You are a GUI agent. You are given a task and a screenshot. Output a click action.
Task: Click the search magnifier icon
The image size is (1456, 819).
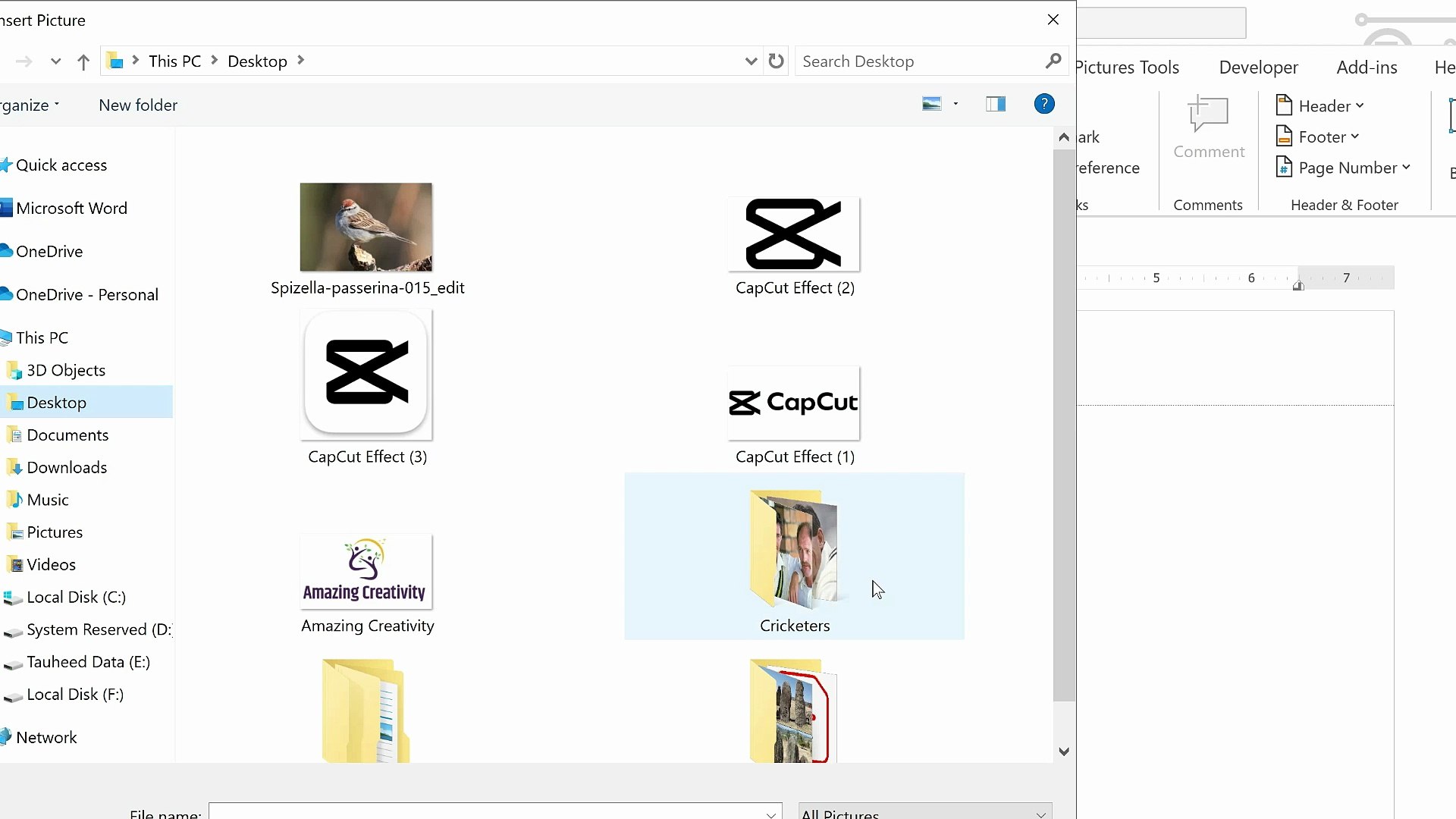[x=1053, y=61]
